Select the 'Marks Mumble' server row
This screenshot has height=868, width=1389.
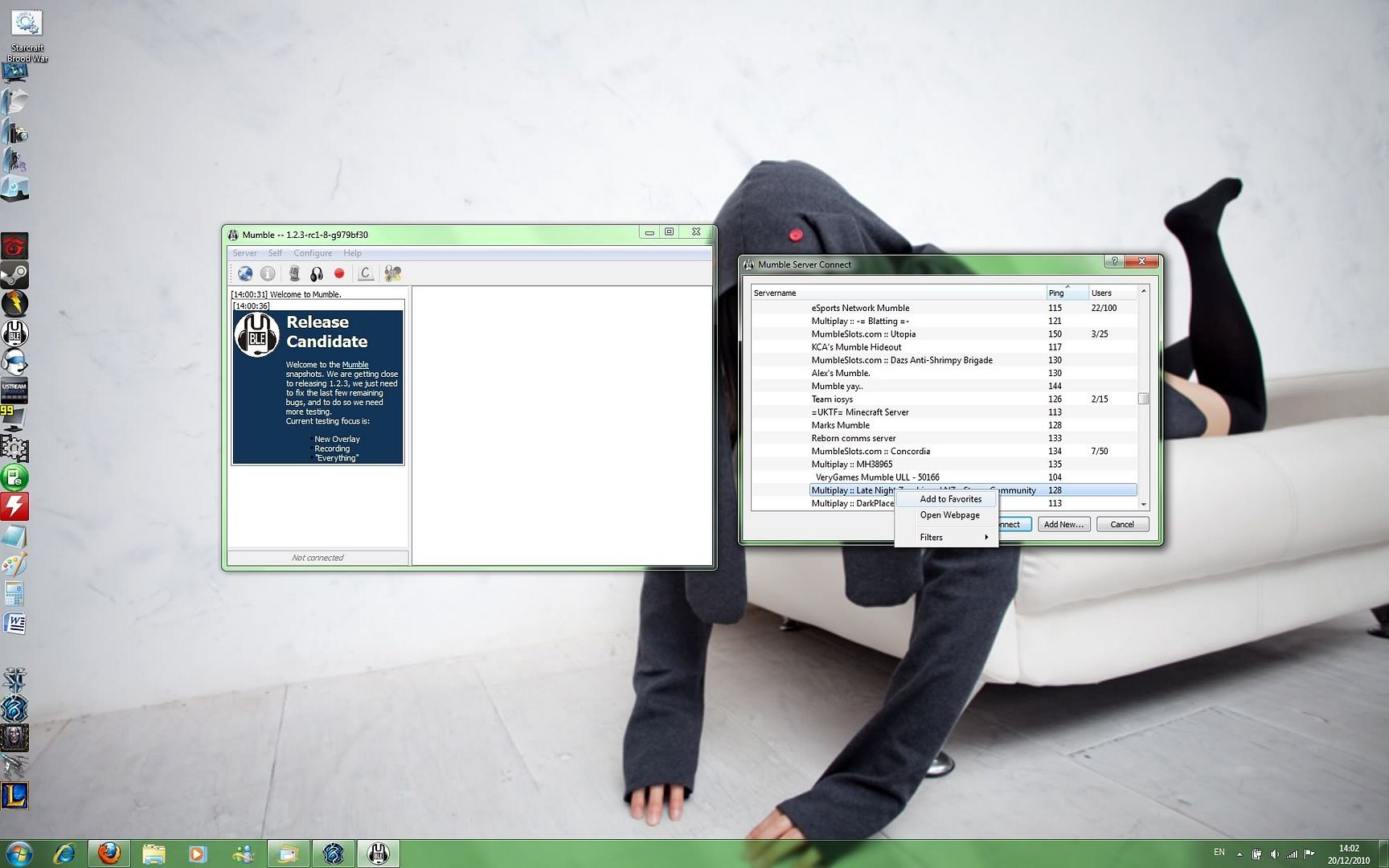[944, 425]
